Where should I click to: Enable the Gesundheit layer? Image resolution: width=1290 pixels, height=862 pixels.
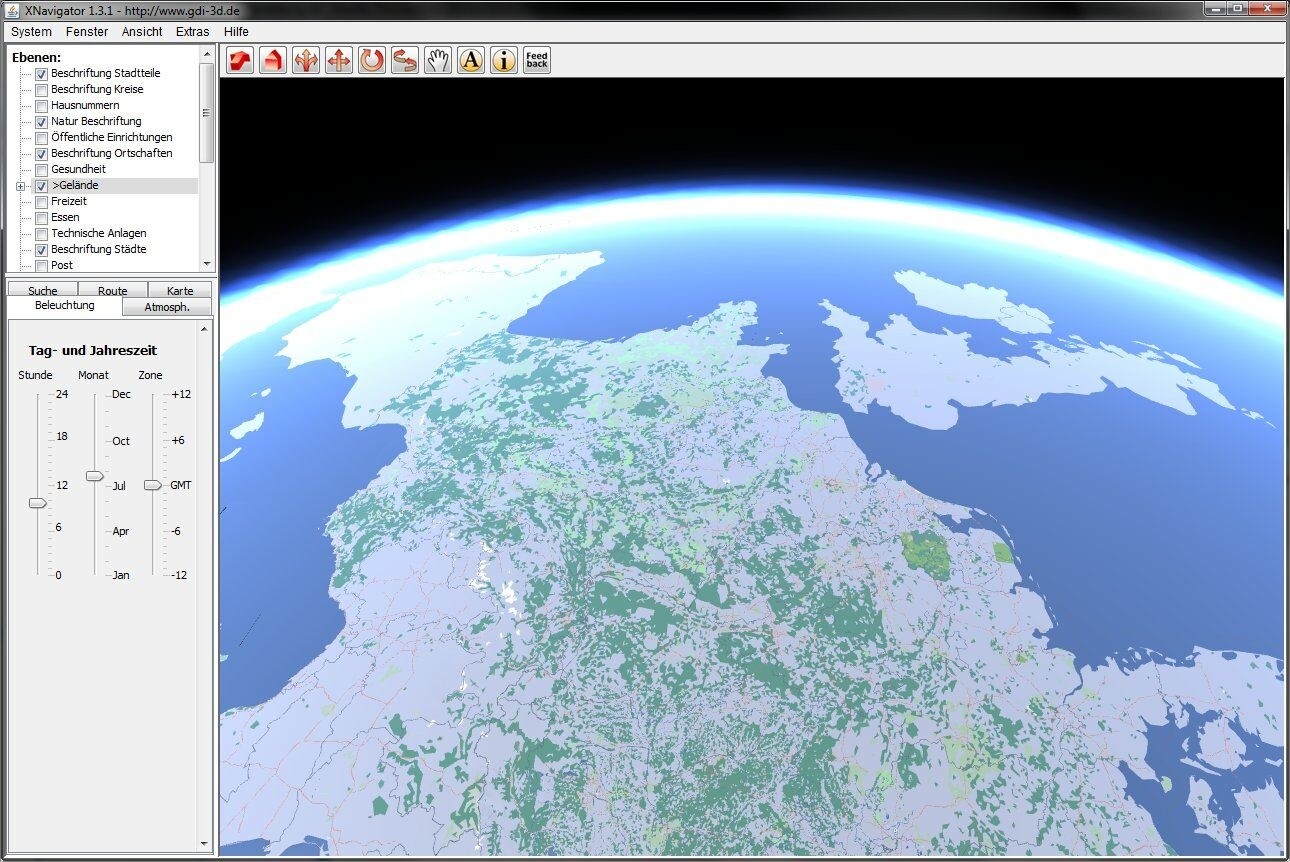point(41,169)
